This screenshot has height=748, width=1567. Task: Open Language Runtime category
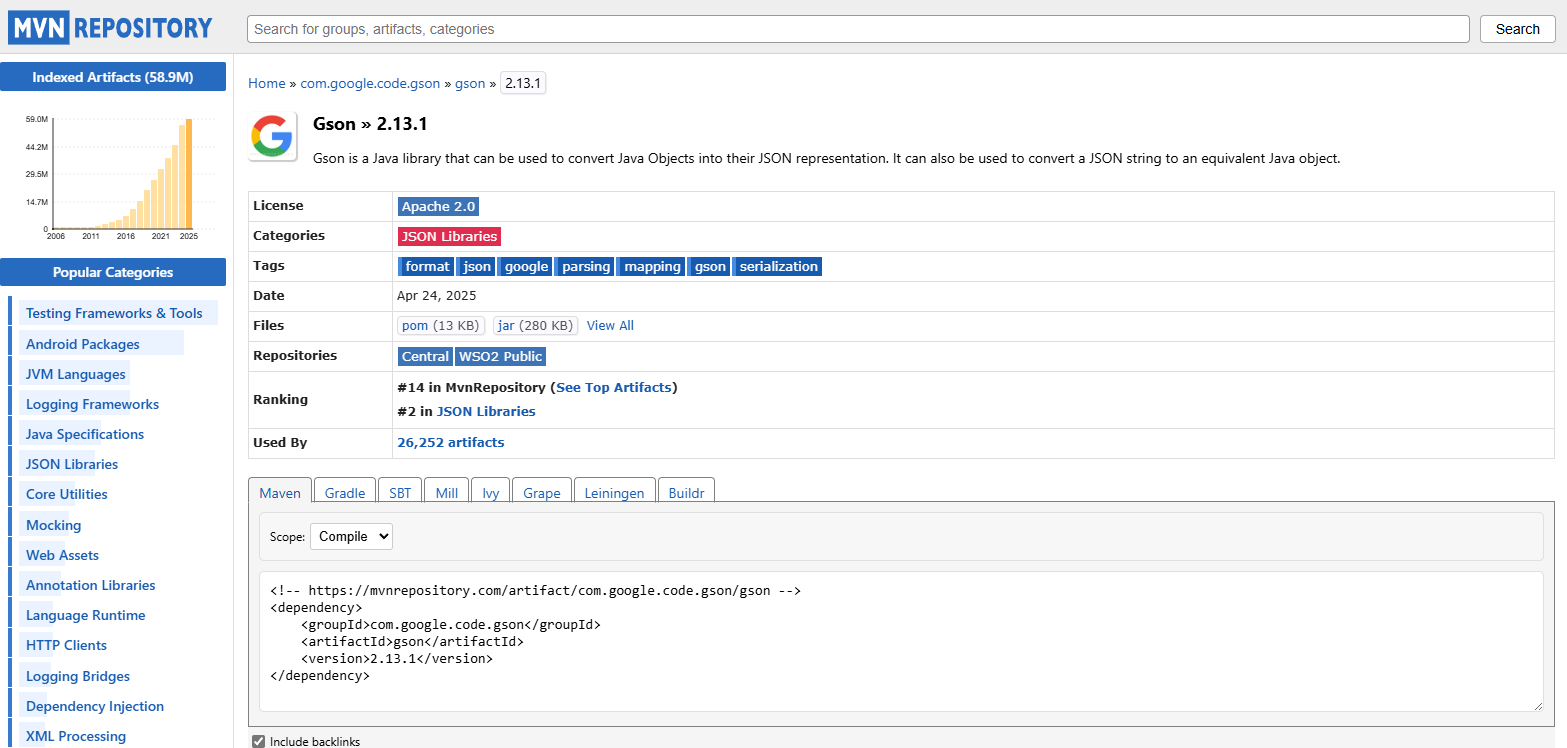click(86, 615)
